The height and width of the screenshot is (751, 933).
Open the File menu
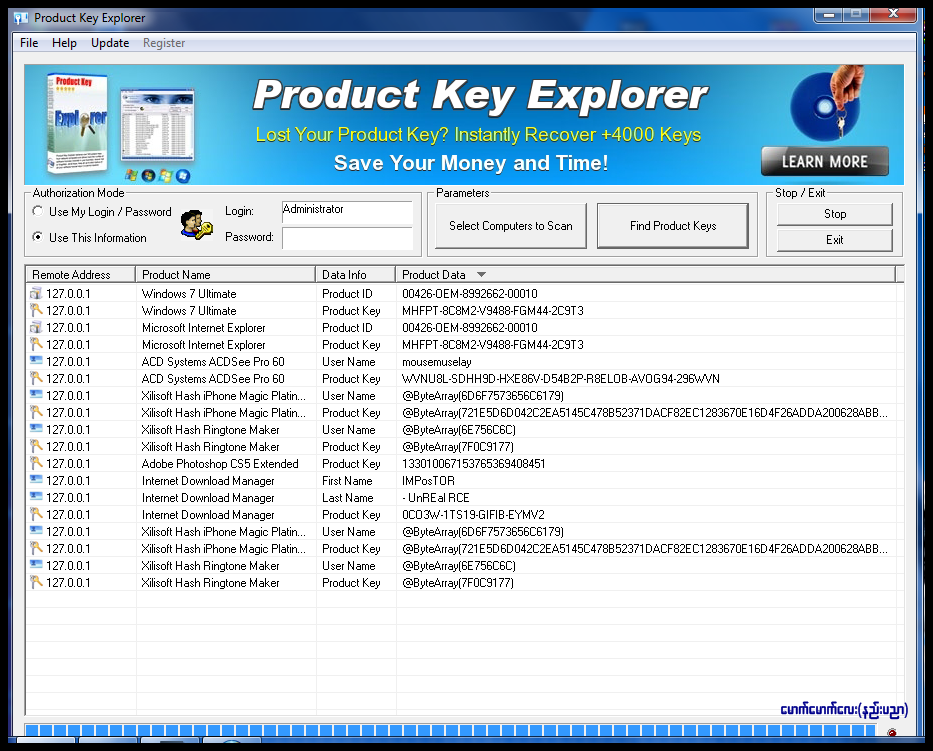[29, 43]
